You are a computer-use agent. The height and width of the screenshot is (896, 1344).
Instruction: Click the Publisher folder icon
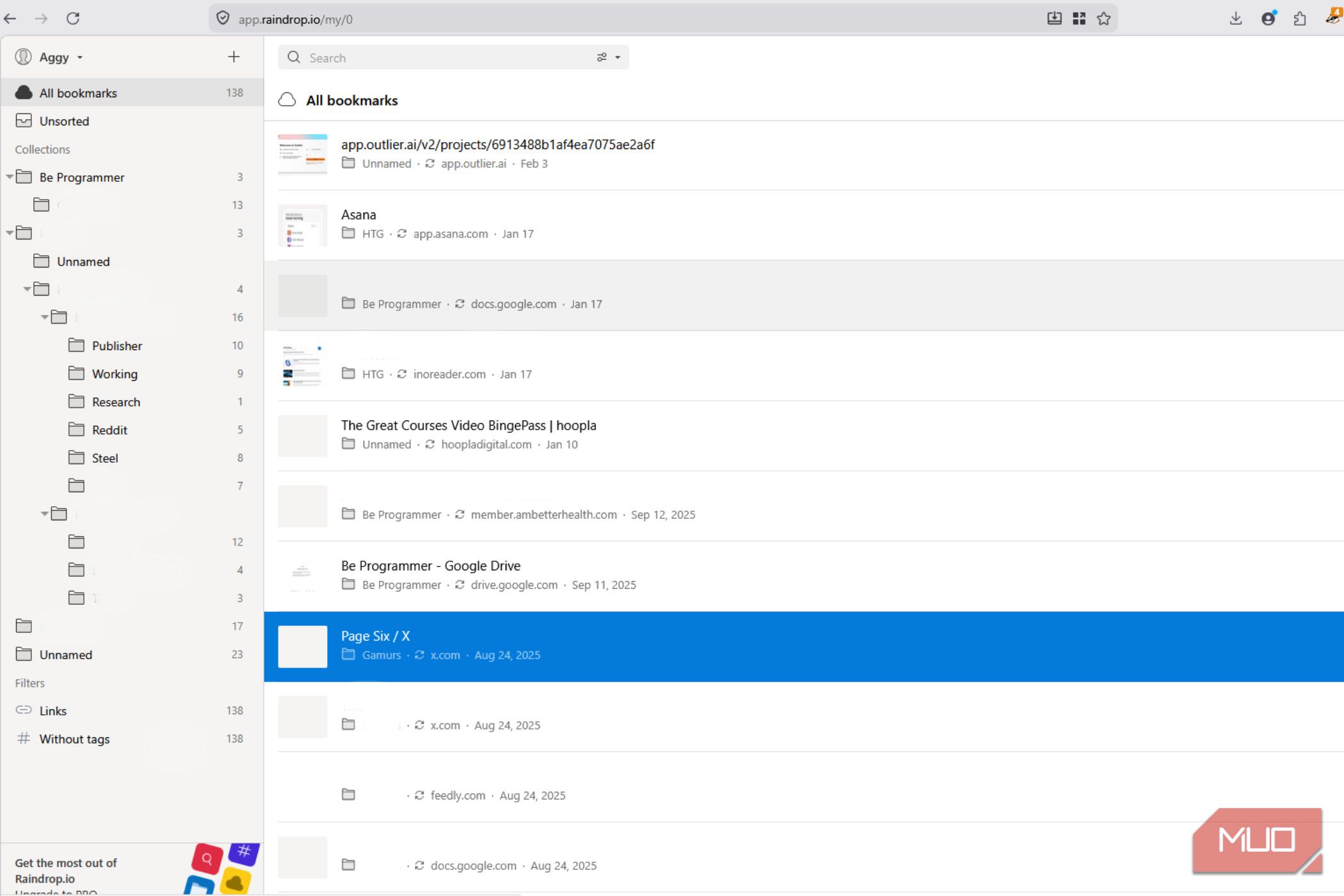click(x=76, y=346)
